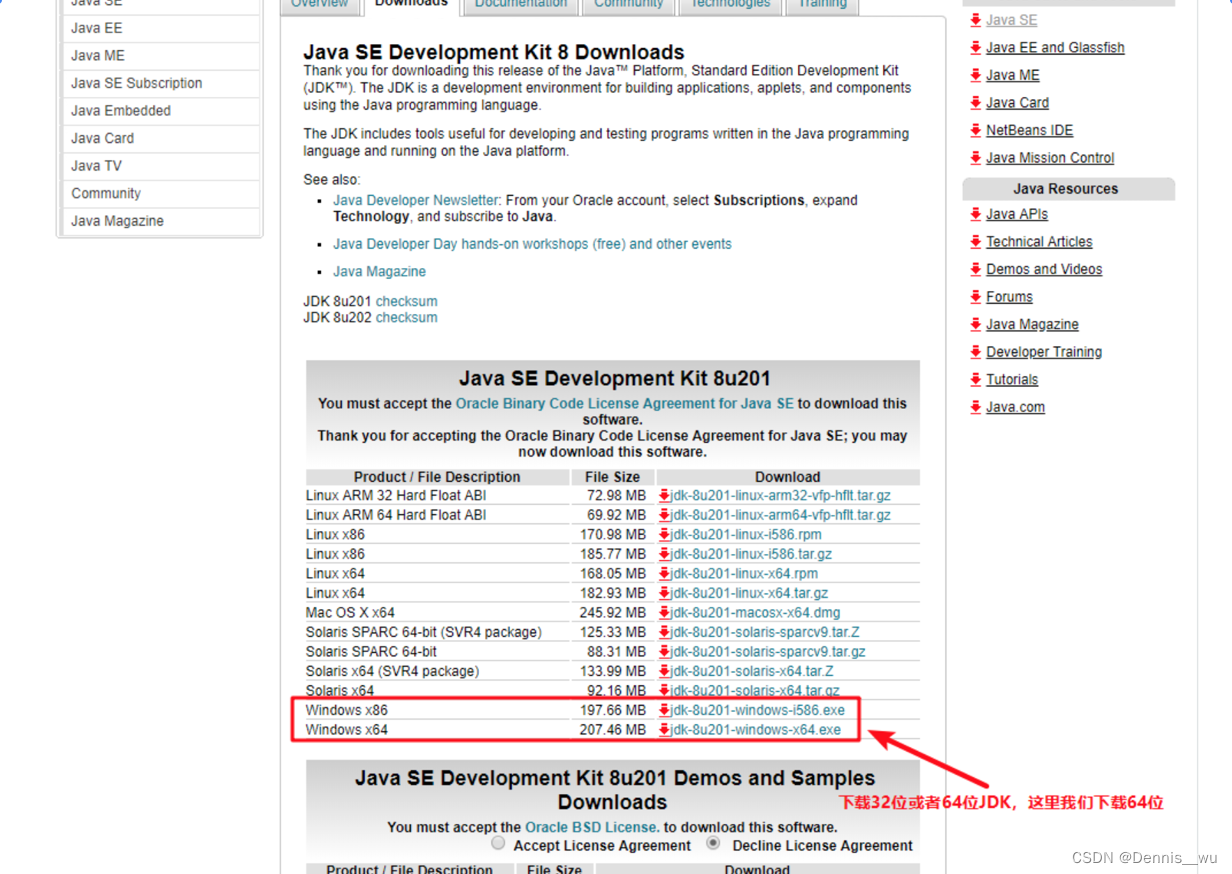Select Decline License Agreement radio button
Viewport: 1232px width, 874px height.
(714, 843)
